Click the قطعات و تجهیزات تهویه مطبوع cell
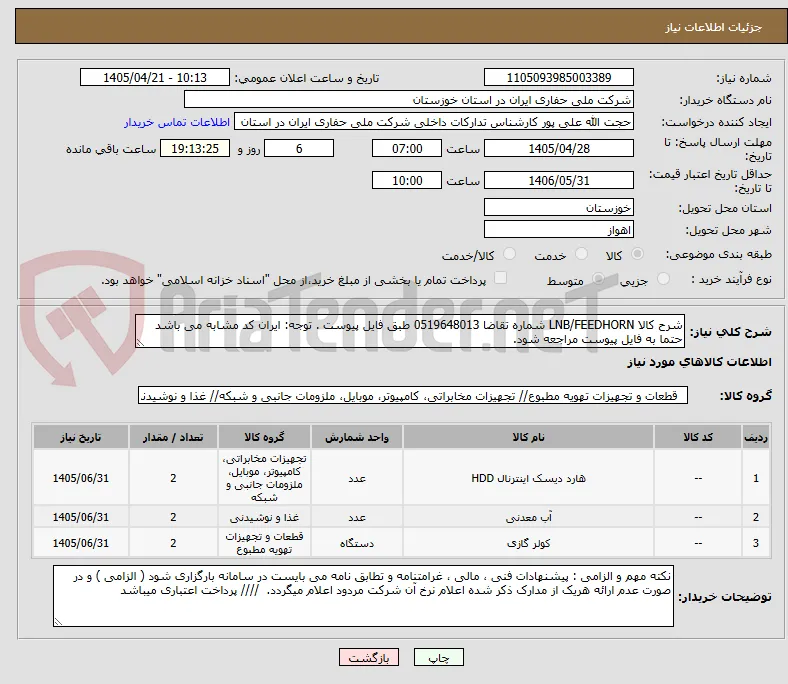Image resolution: width=788 pixels, height=684 pixels. [264, 543]
